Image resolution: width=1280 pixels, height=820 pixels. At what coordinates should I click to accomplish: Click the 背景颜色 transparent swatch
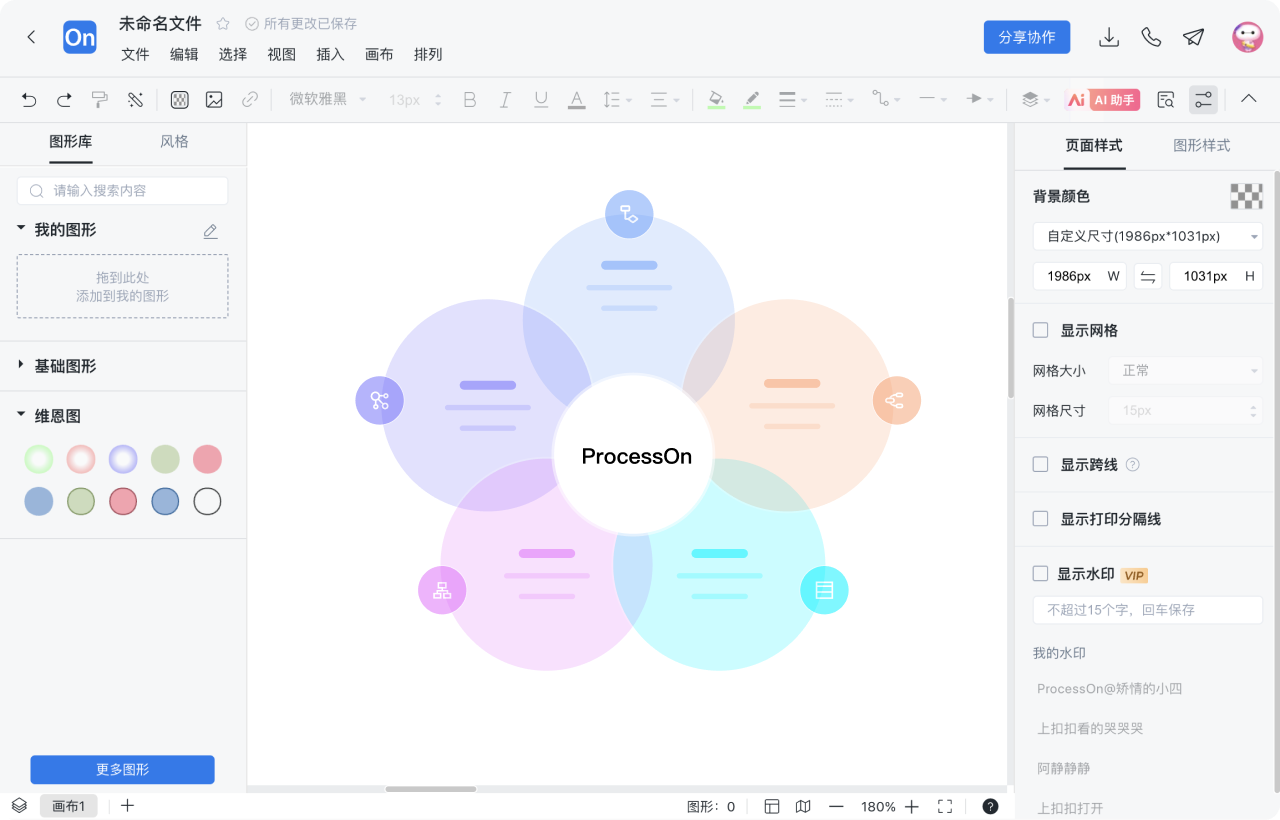click(1246, 196)
